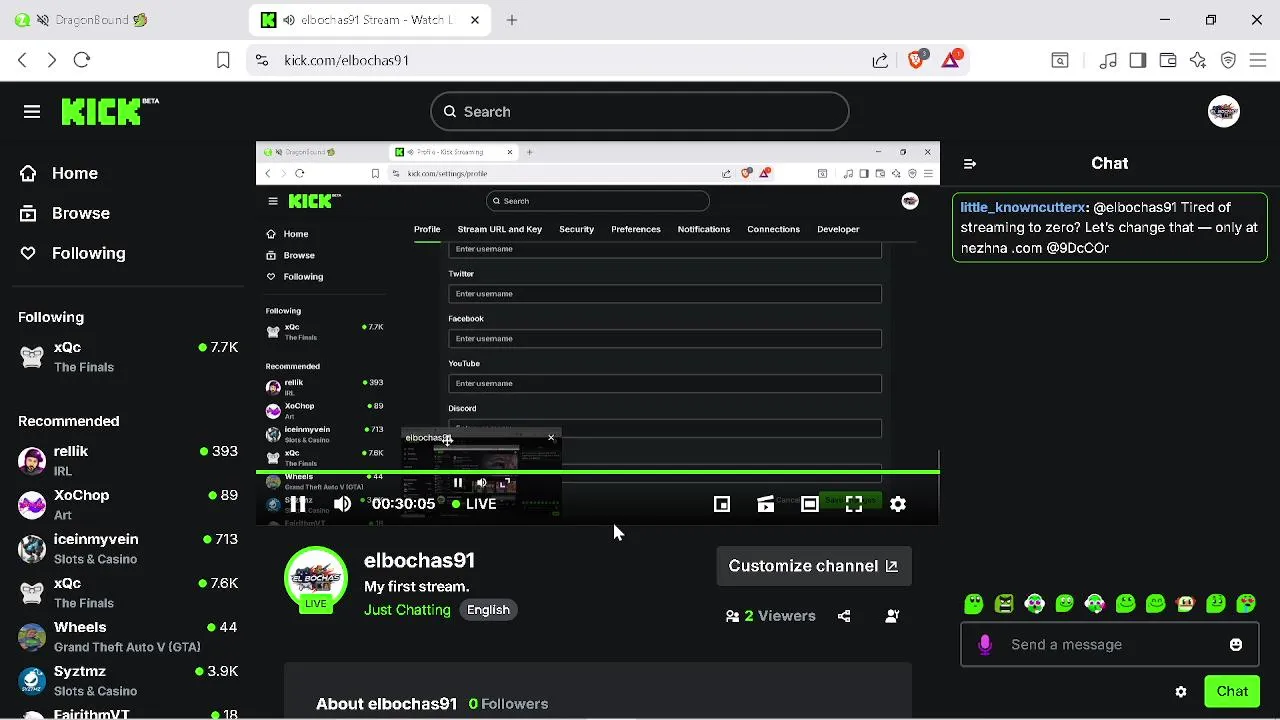Open Brave Rewards triangle icon

pyautogui.click(x=951, y=60)
